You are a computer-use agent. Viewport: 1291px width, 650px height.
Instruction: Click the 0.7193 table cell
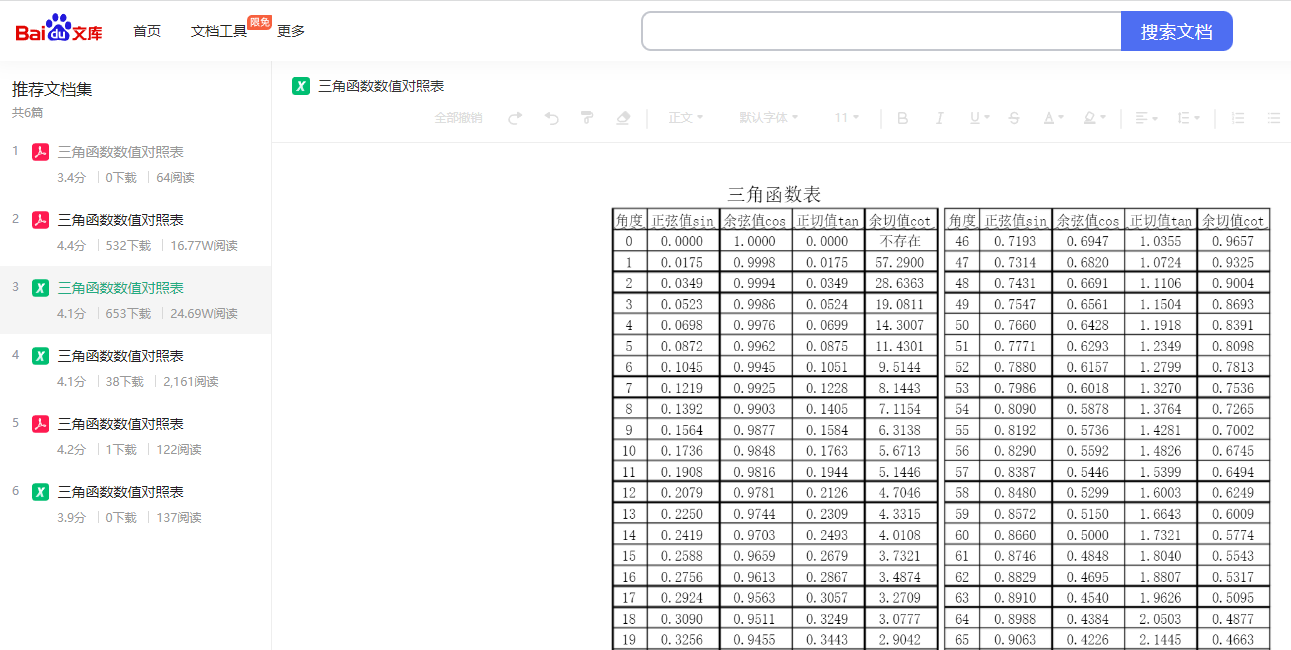pos(1016,241)
